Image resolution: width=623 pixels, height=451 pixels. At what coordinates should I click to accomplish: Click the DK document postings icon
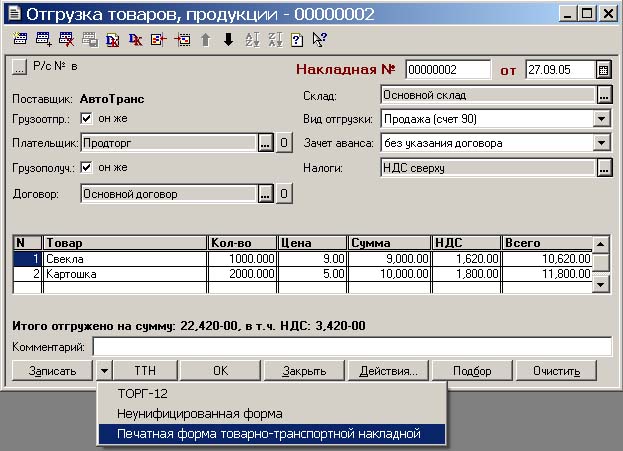tap(113, 40)
